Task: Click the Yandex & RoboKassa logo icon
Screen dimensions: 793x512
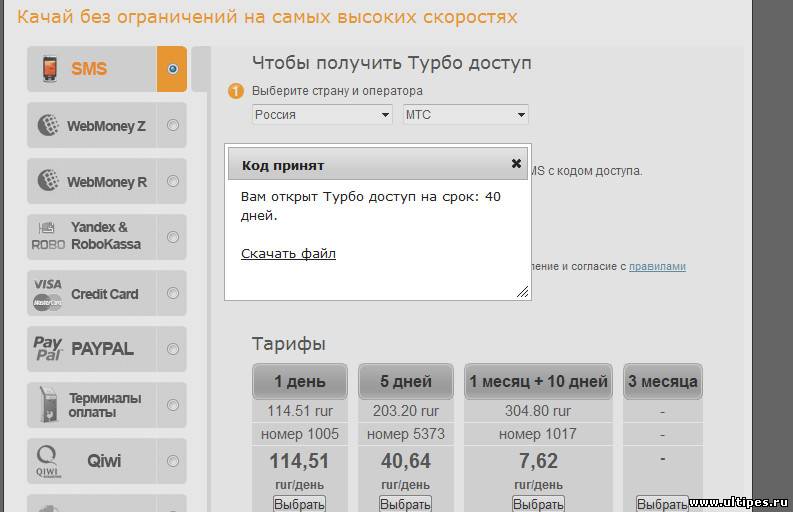Action: tap(48, 236)
